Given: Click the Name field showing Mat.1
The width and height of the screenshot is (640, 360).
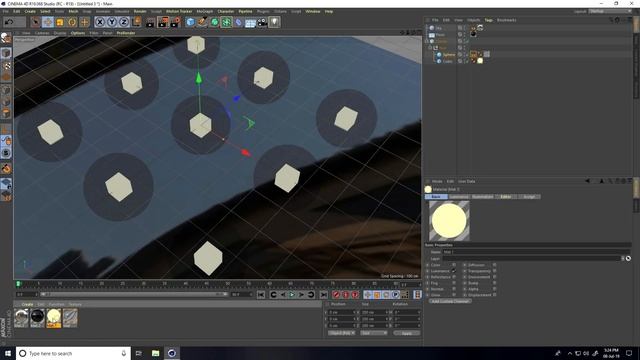Looking at the screenshot, I should click(536, 252).
